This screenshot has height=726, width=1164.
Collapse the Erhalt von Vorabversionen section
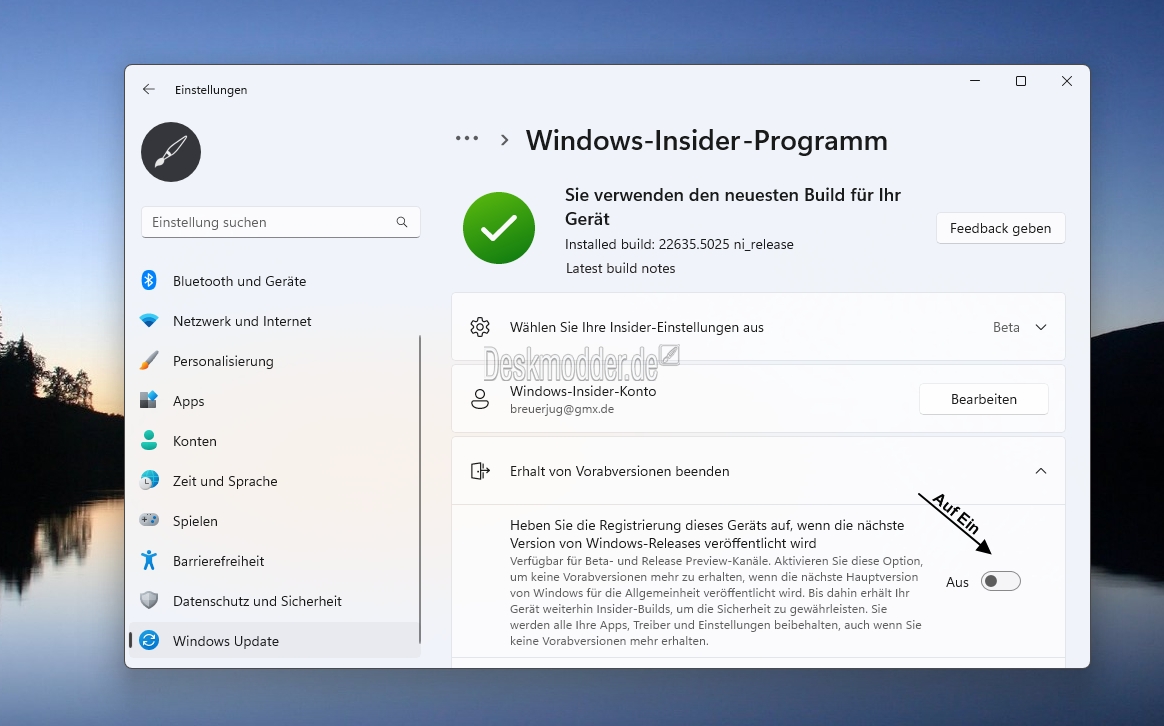point(1041,471)
